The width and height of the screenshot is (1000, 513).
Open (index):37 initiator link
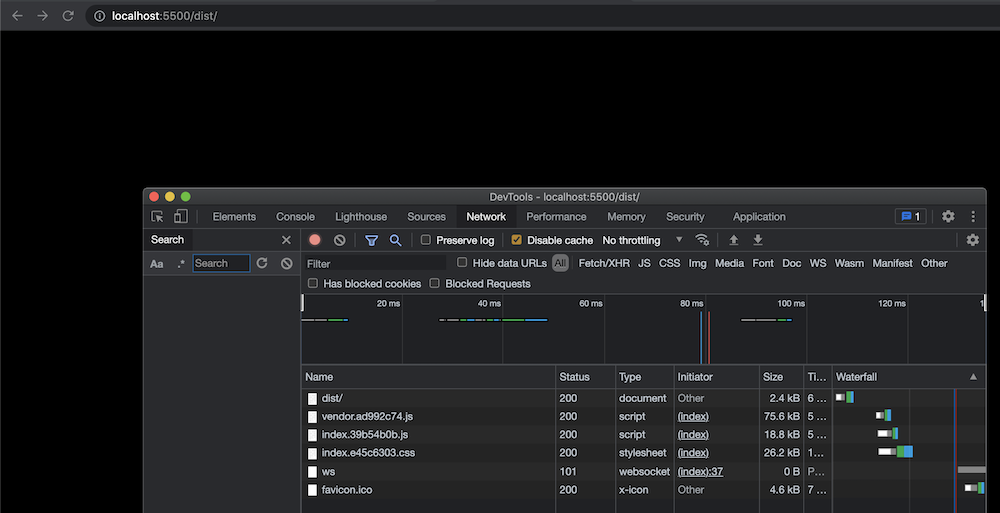pos(700,472)
